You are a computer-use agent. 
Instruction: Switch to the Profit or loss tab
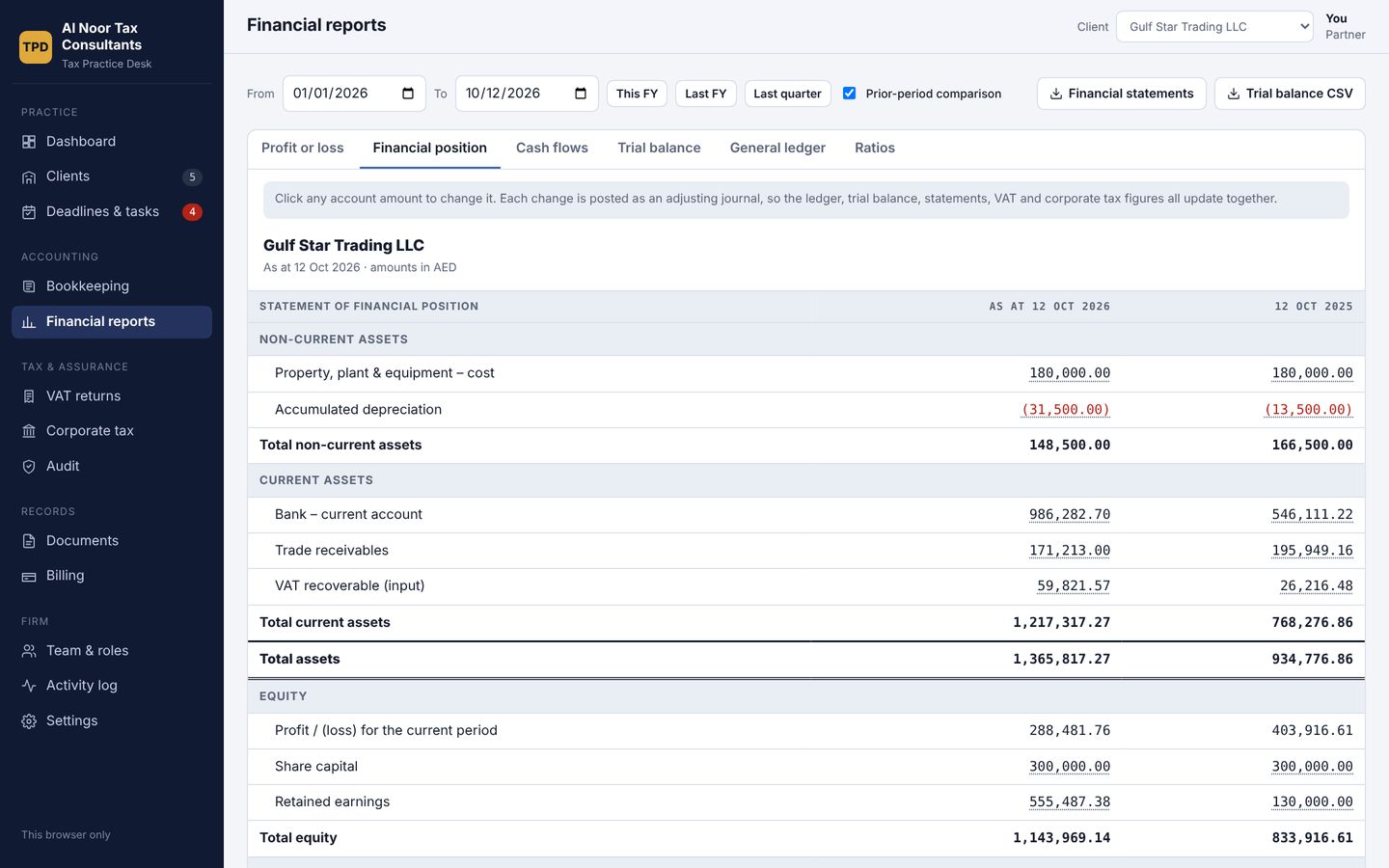[x=302, y=149]
